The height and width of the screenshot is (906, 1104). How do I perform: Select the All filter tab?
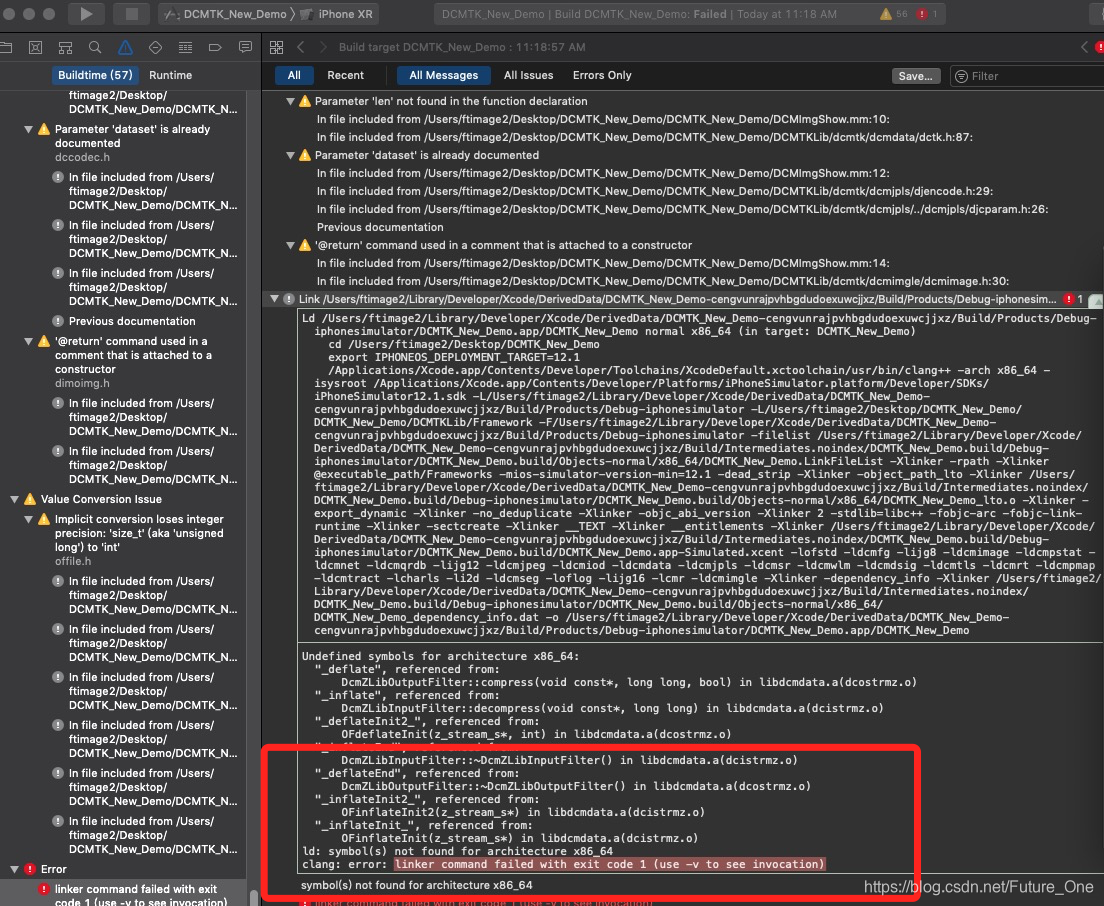[x=294, y=75]
